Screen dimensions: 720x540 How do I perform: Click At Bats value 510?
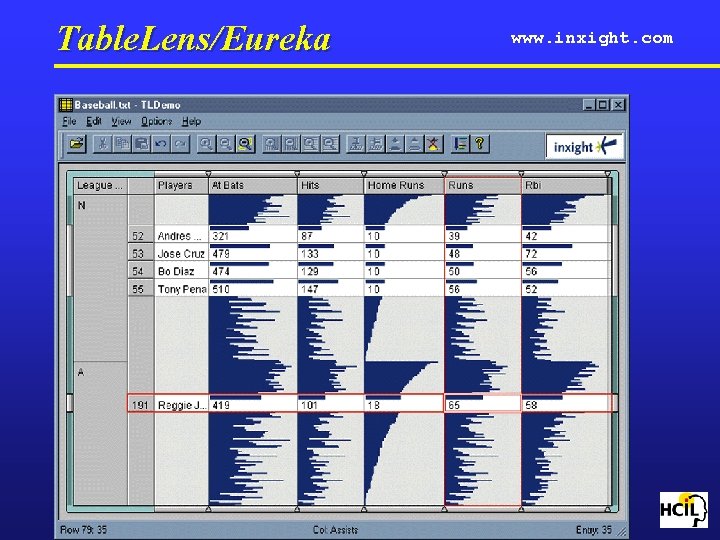(x=221, y=289)
